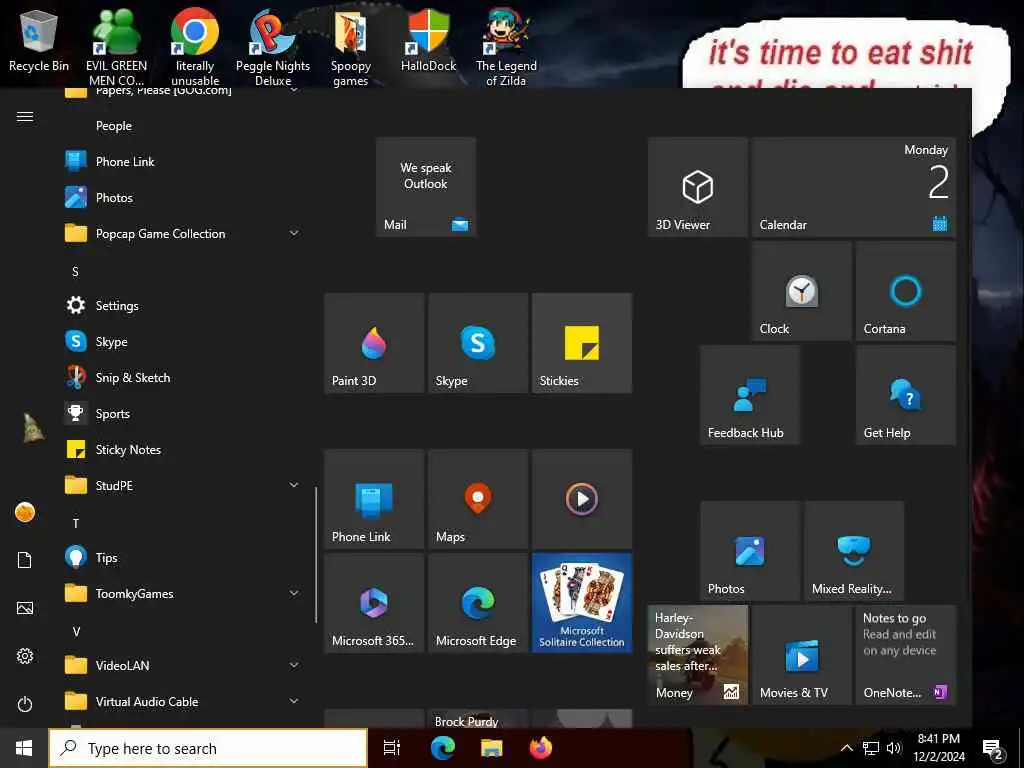Open Tips in the app list

pos(183,558)
